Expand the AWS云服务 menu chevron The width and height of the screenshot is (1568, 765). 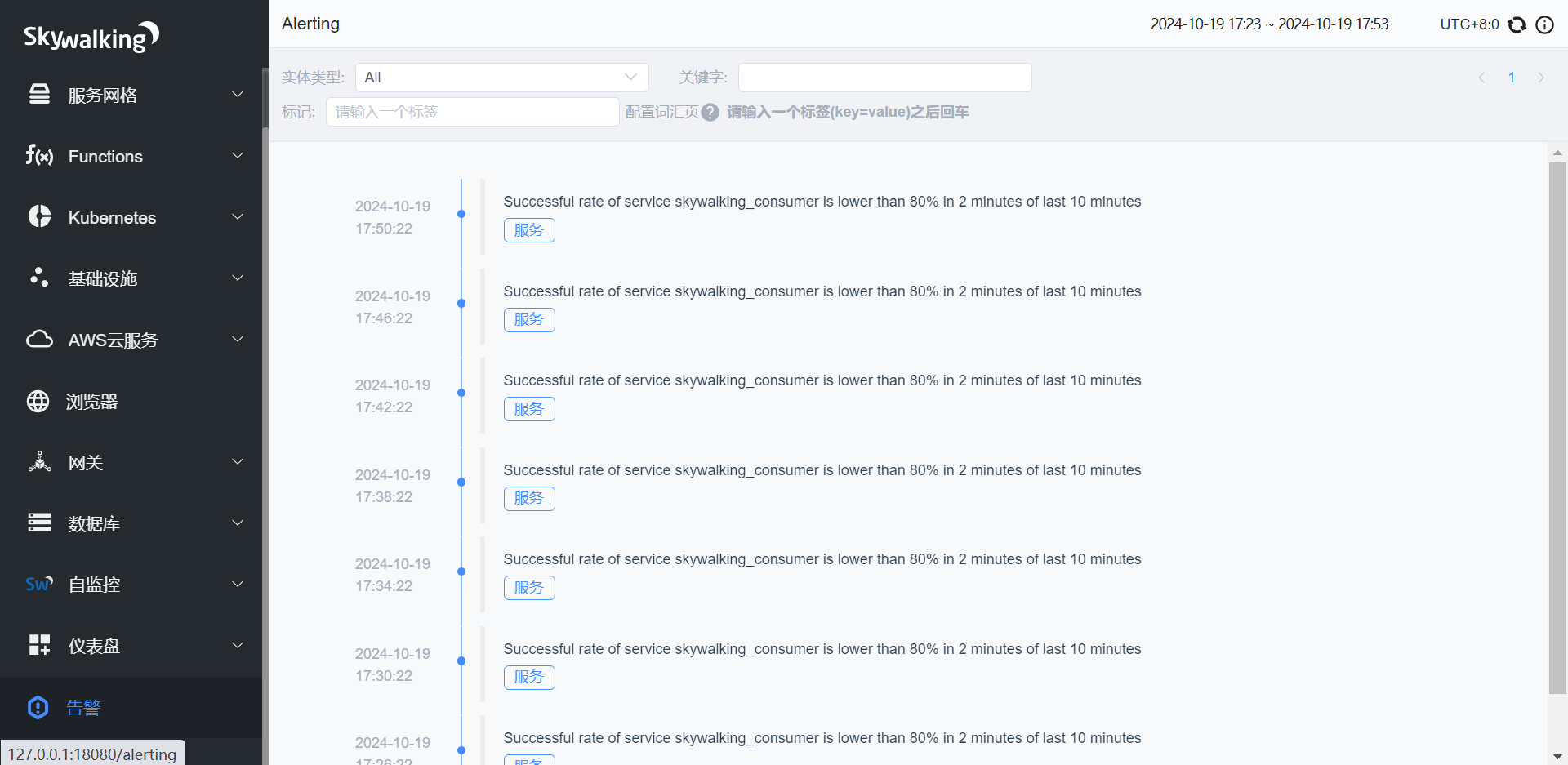[238, 339]
